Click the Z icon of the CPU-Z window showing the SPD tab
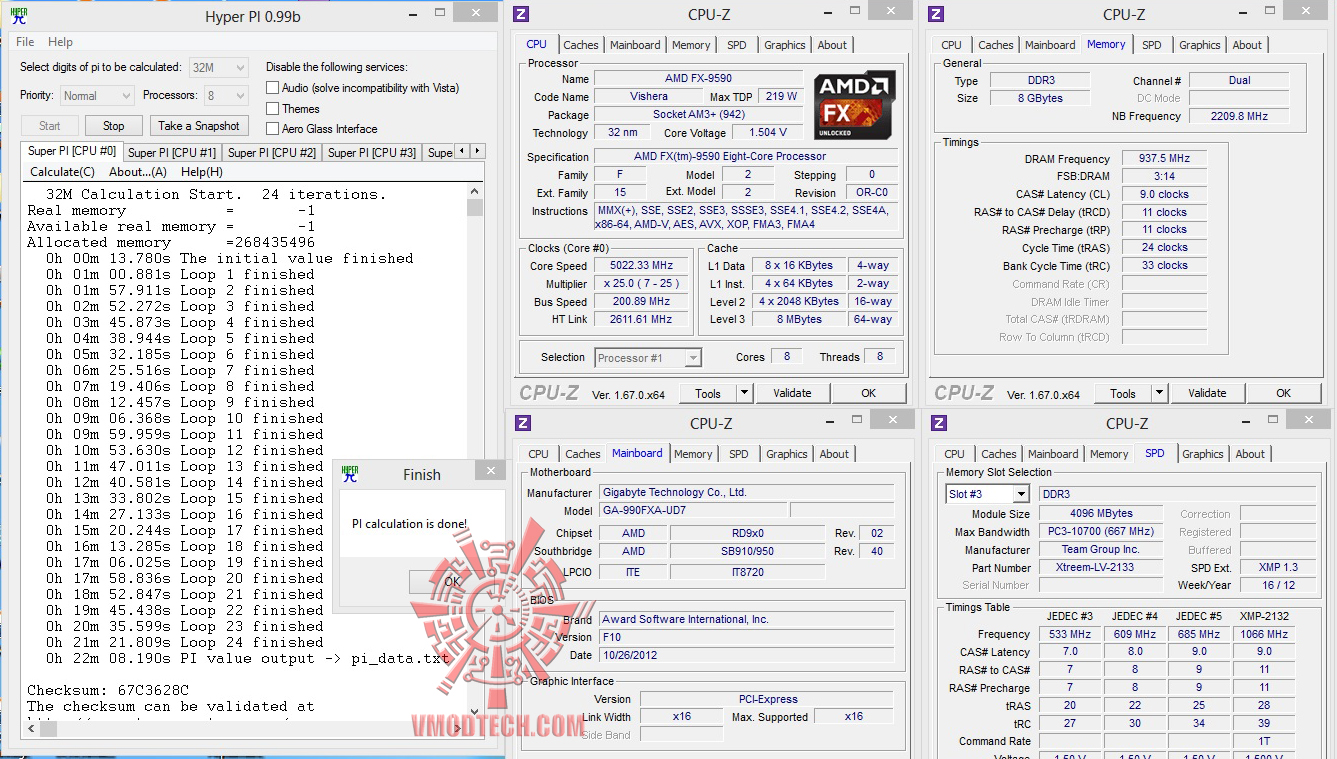Screen dimensions: 1337x759 pos(938,423)
